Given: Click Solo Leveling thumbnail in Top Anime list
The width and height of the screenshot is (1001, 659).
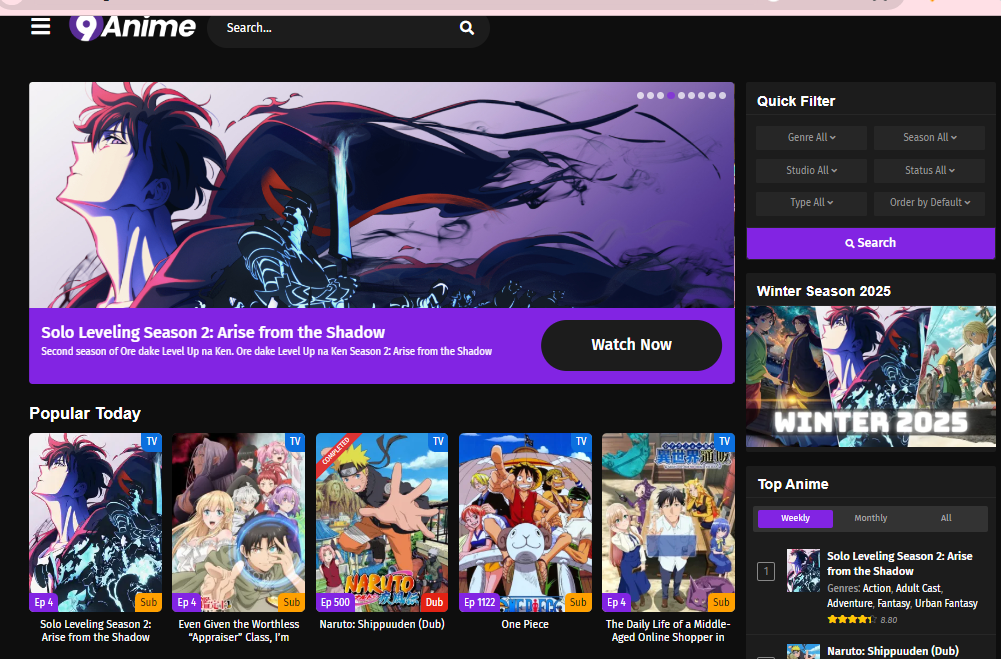Looking at the screenshot, I should pyautogui.click(x=803, y=570).
